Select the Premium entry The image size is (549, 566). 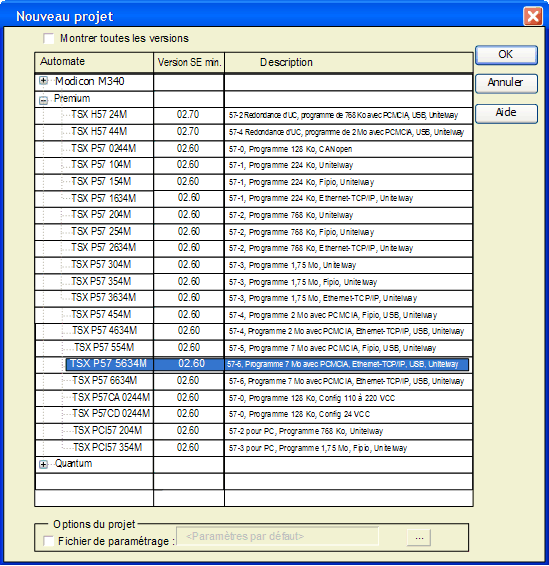click(72, 98)
